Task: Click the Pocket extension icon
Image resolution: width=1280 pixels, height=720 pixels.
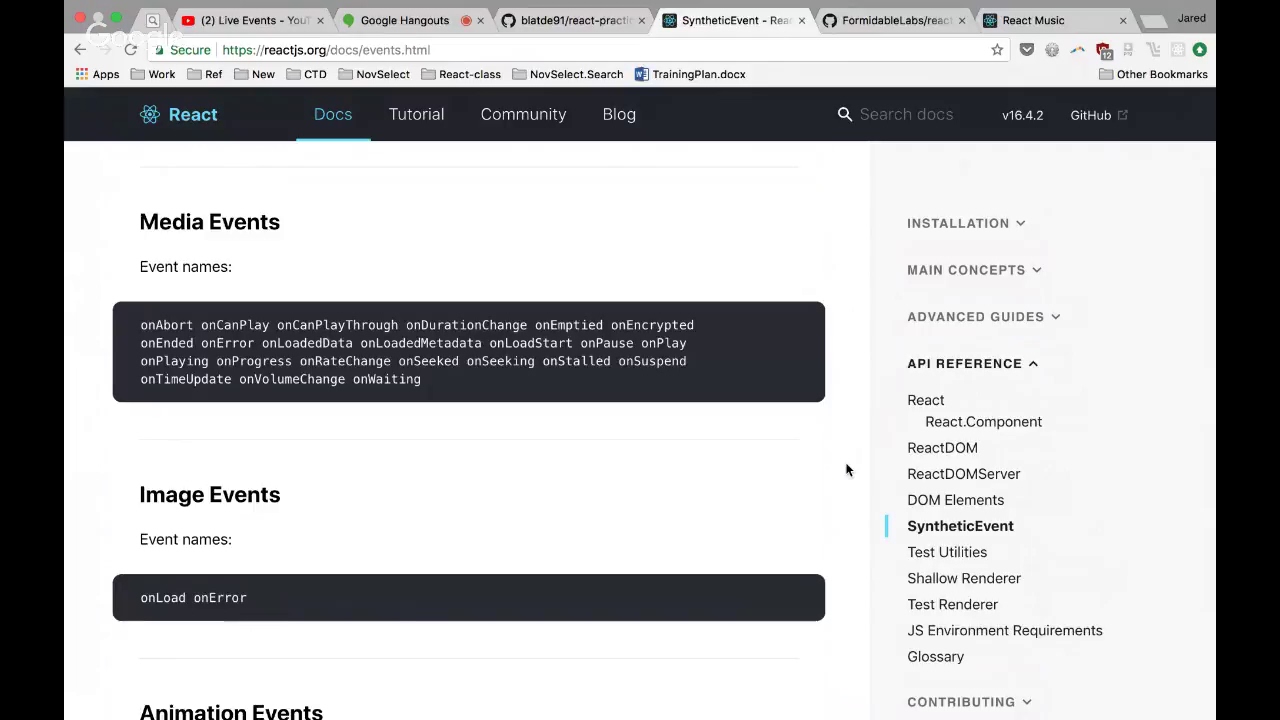Action: click(1027, 50)
